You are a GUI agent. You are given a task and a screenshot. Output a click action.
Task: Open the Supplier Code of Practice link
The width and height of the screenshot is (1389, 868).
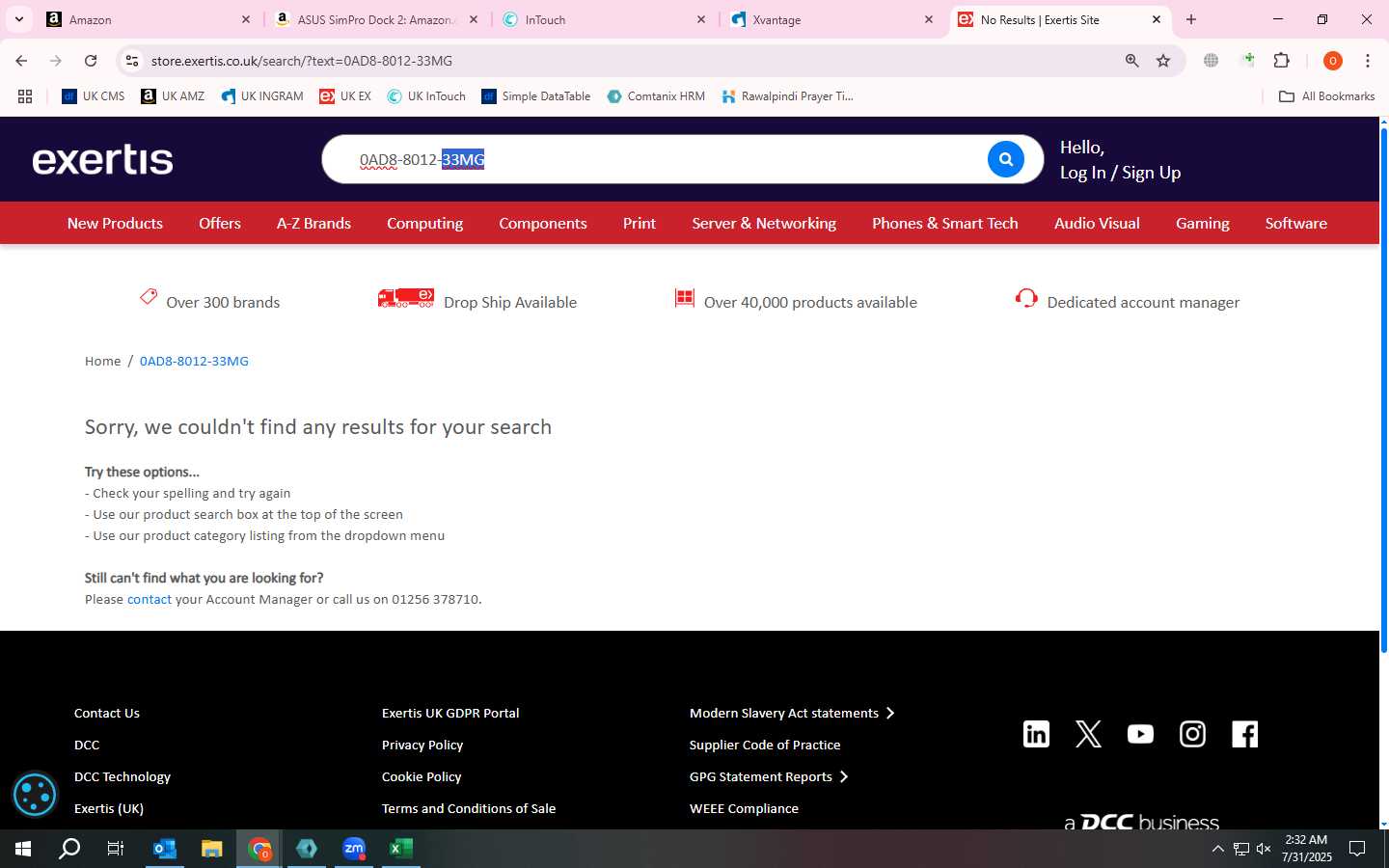click(x=765, y=745)
